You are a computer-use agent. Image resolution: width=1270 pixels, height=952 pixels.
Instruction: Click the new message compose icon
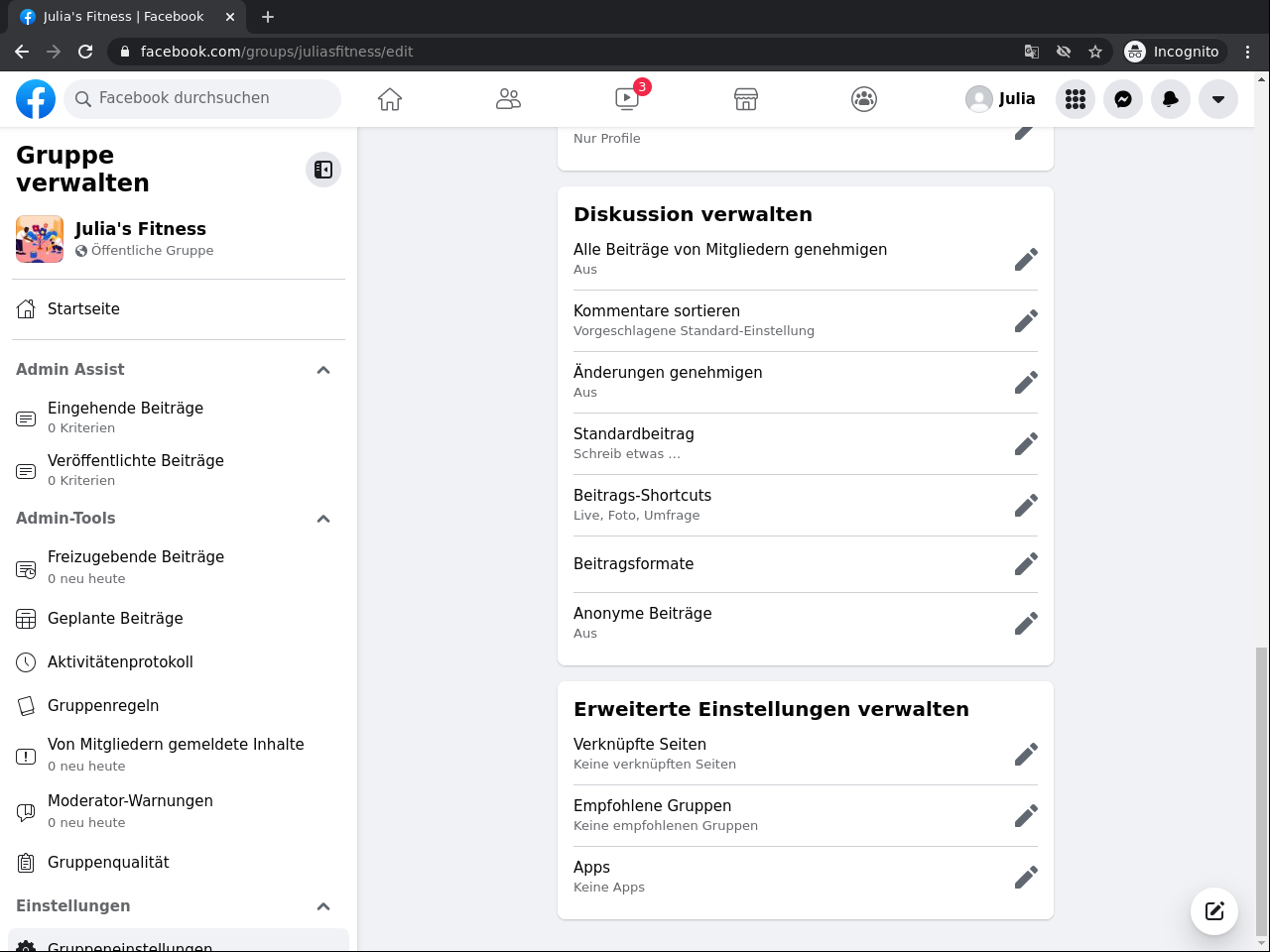point(1214,911)
